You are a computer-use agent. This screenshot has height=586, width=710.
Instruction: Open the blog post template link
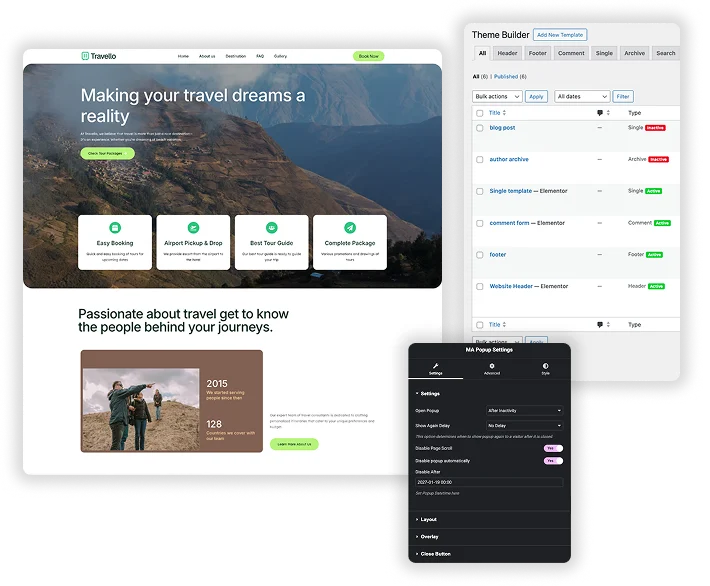[502, 128]
